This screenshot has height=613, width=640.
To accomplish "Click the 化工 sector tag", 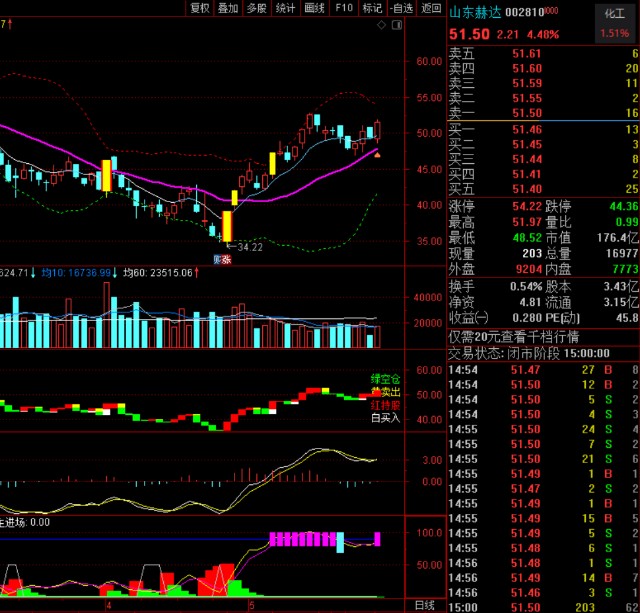I will coord(613,13).
